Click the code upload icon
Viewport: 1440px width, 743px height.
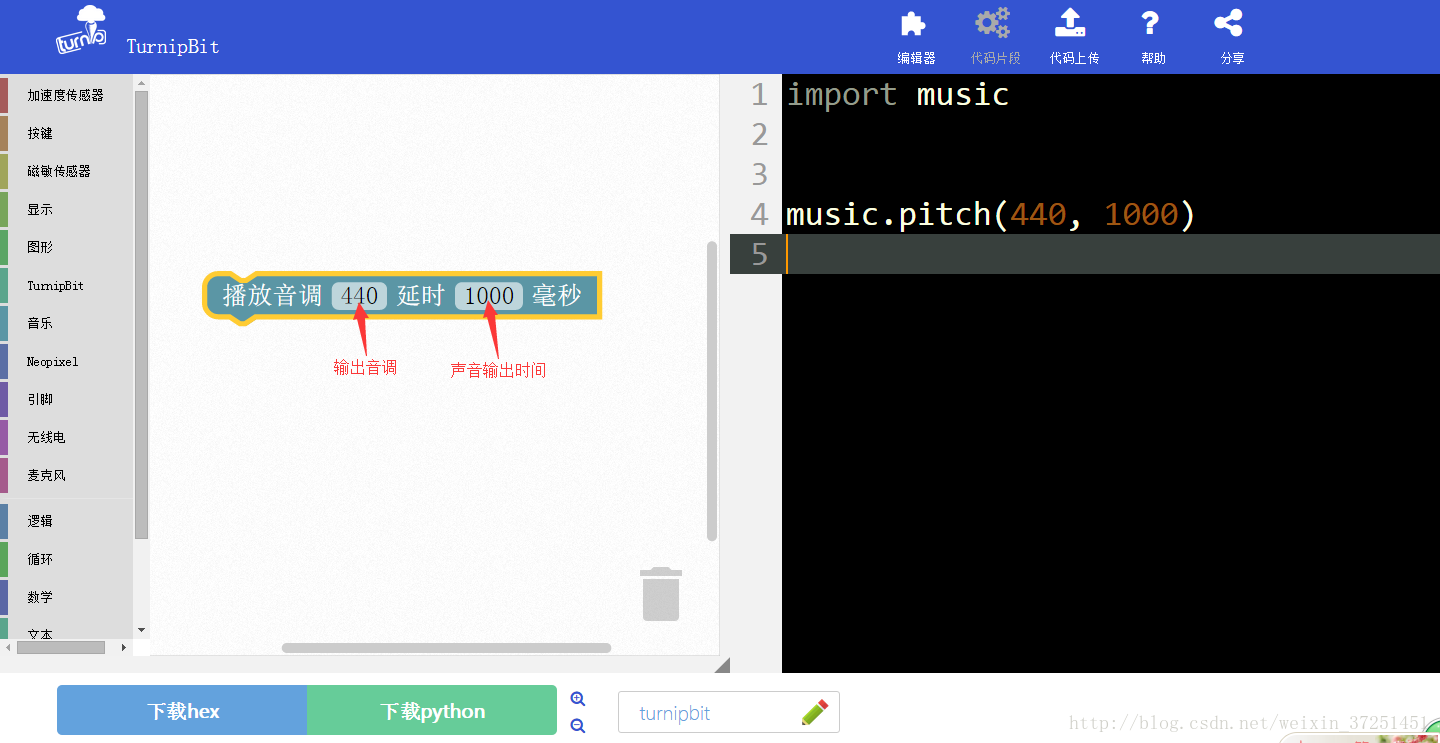click(1072, 23)
